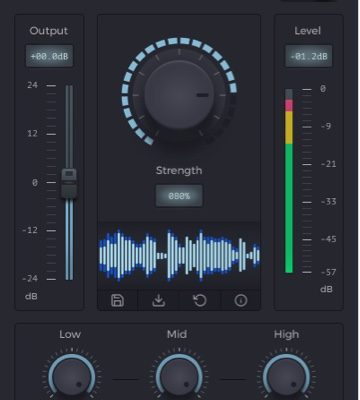Click the -01.2dB level readout
Viewport: 360px width, 400px height.
[x=309, y=56]
